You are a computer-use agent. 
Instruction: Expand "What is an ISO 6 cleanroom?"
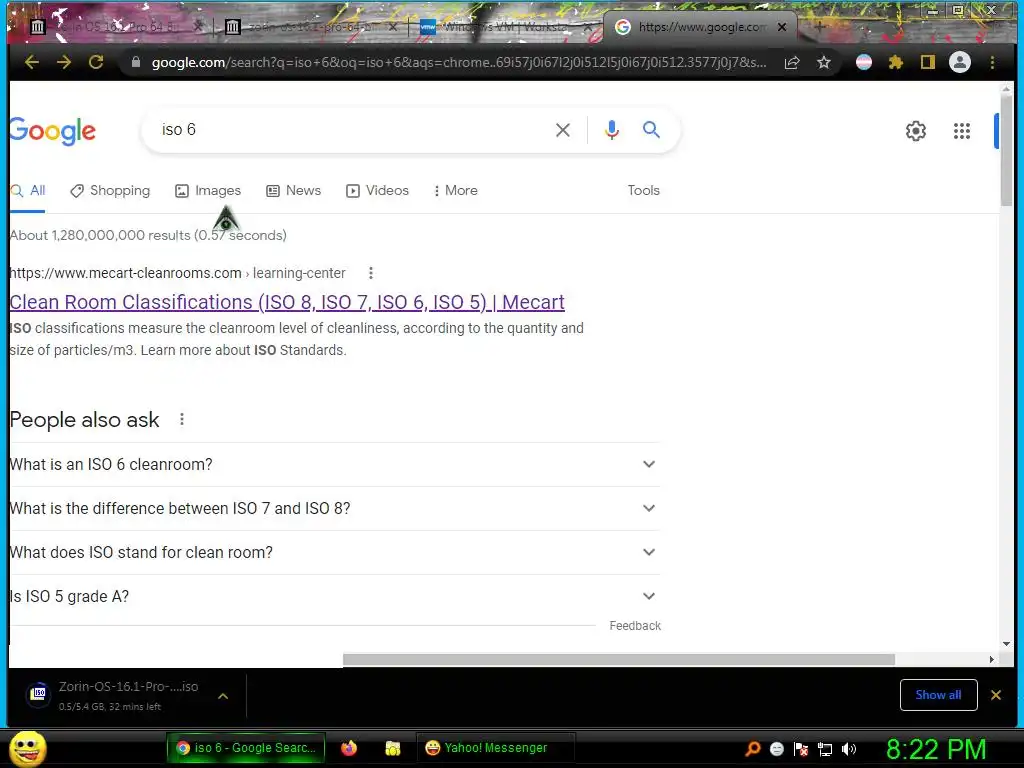tap(334, 464)
